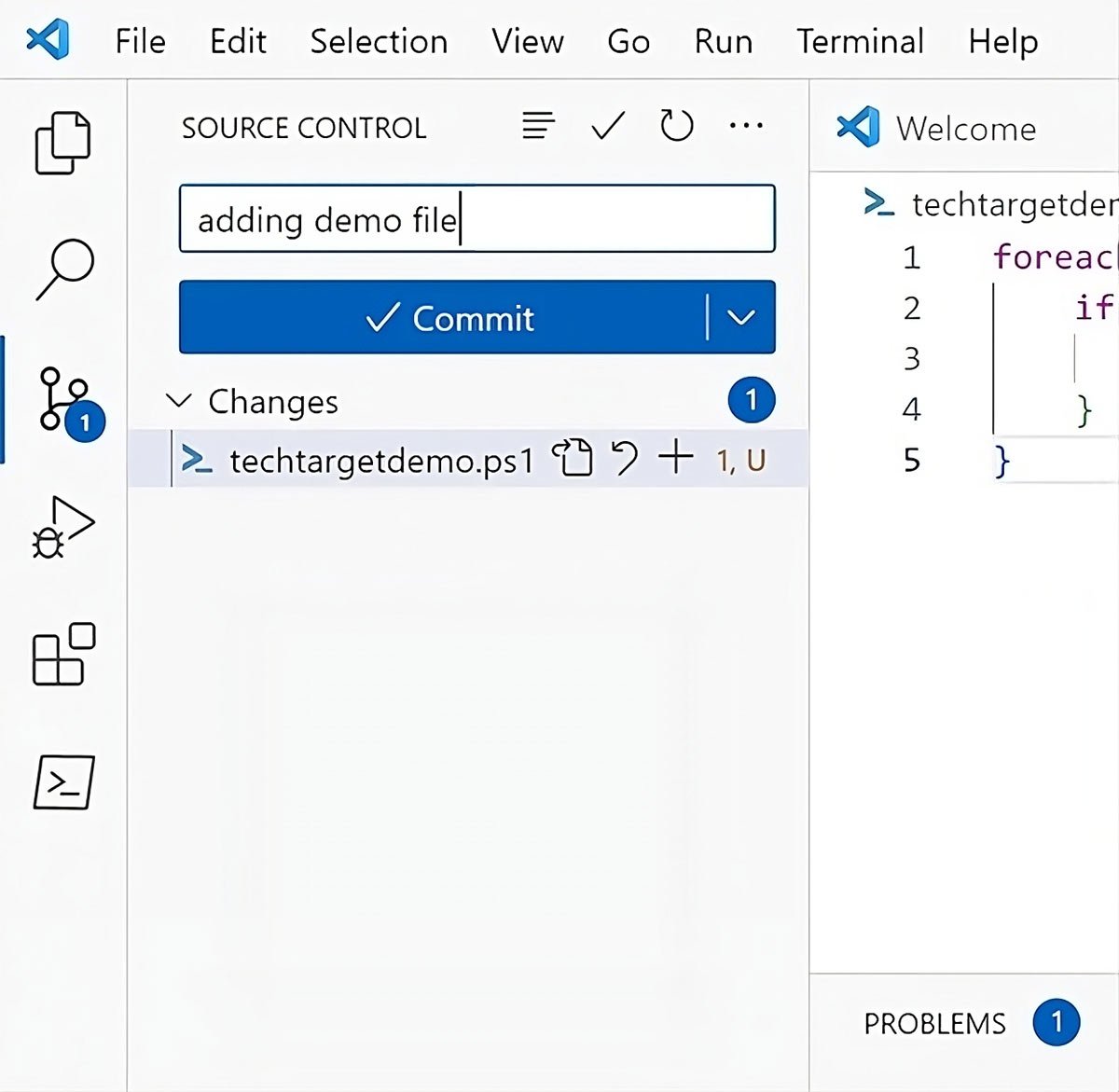Viewport: 1119px width, 1092px height.
Task: Click the Commit button
Action: click(448, 318)
